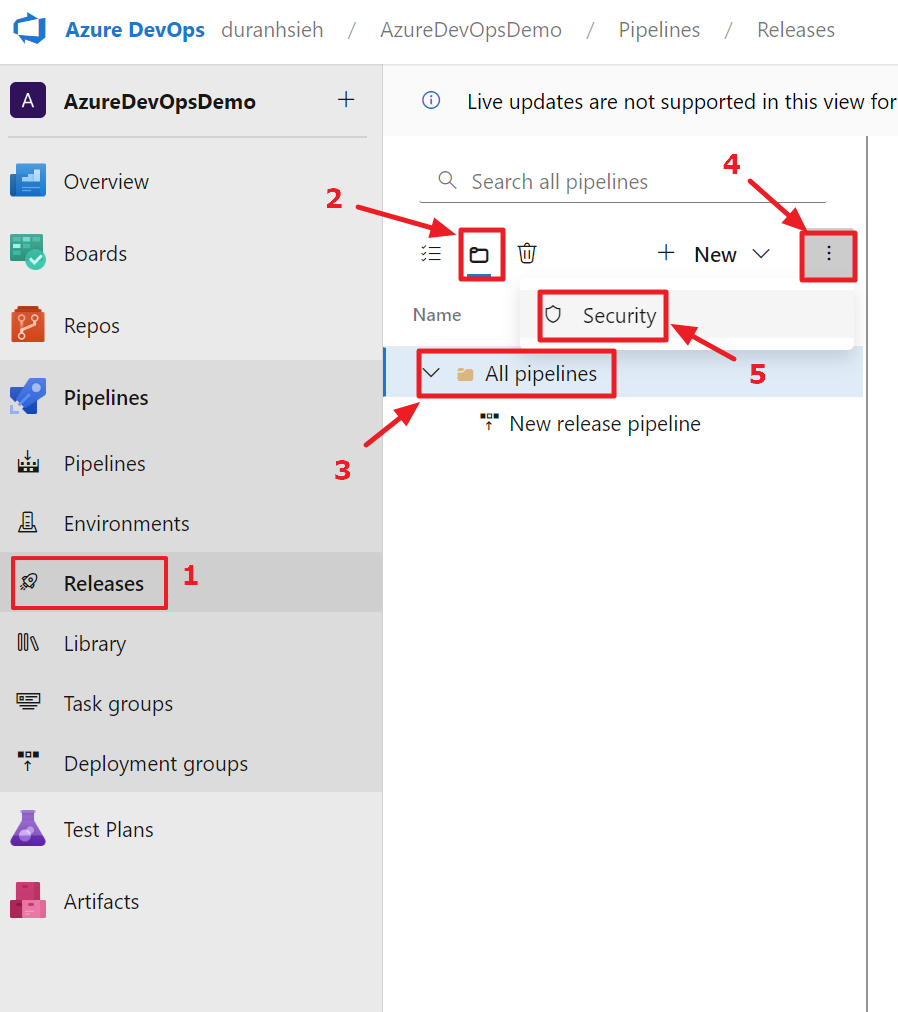
Task: Click the Name column header
Action: [437, 315]
